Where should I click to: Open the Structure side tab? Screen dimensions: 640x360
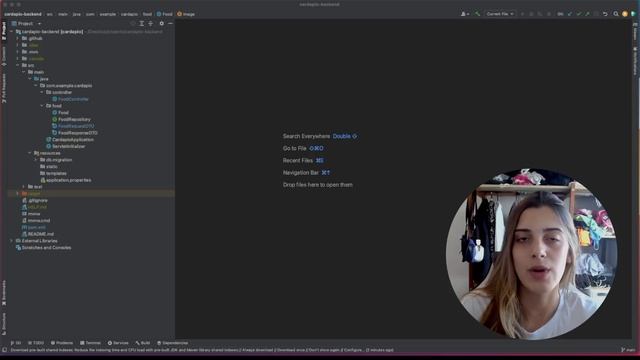point(4,324)
